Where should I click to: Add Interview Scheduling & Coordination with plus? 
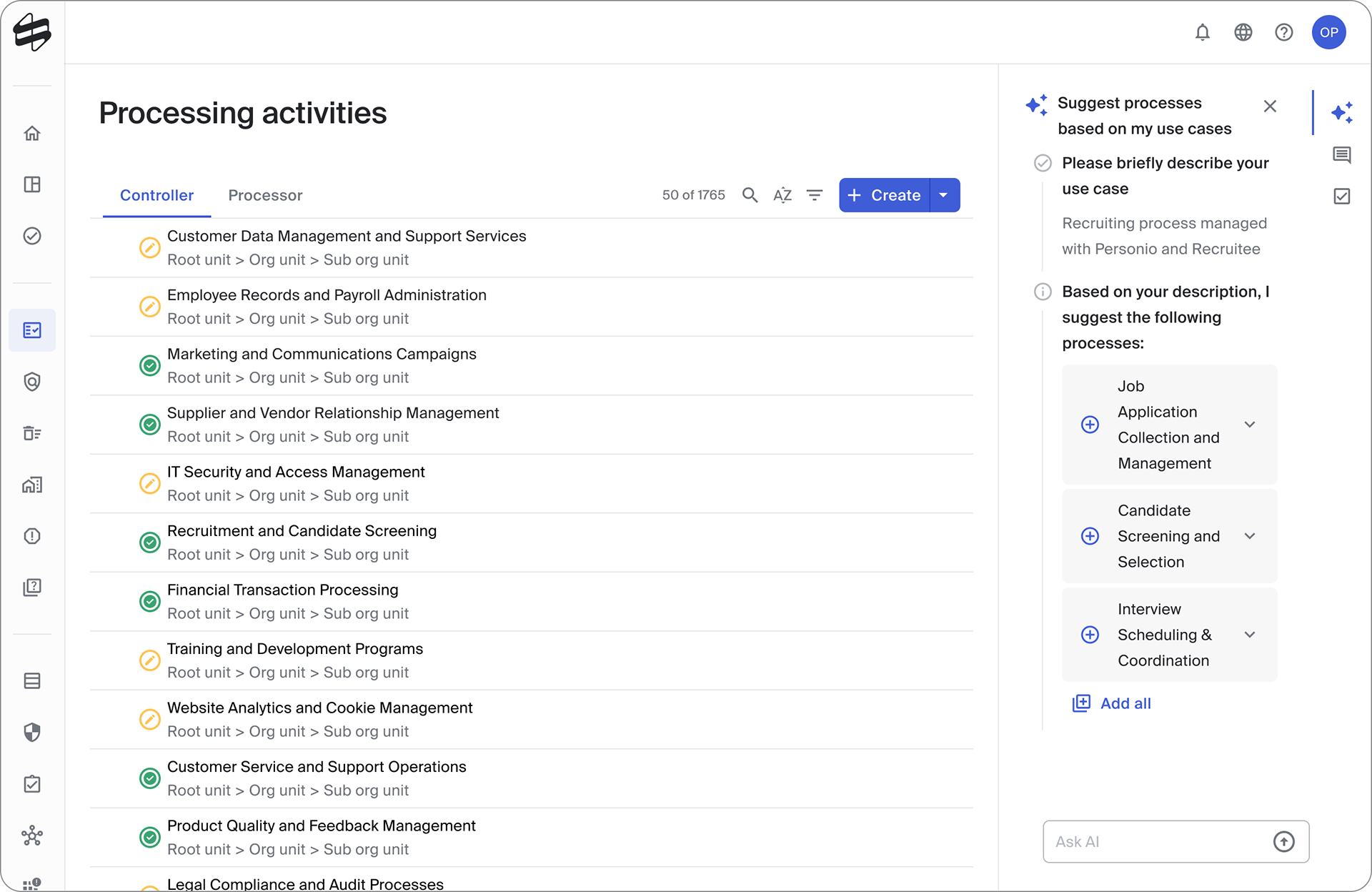pos(1090,635)
